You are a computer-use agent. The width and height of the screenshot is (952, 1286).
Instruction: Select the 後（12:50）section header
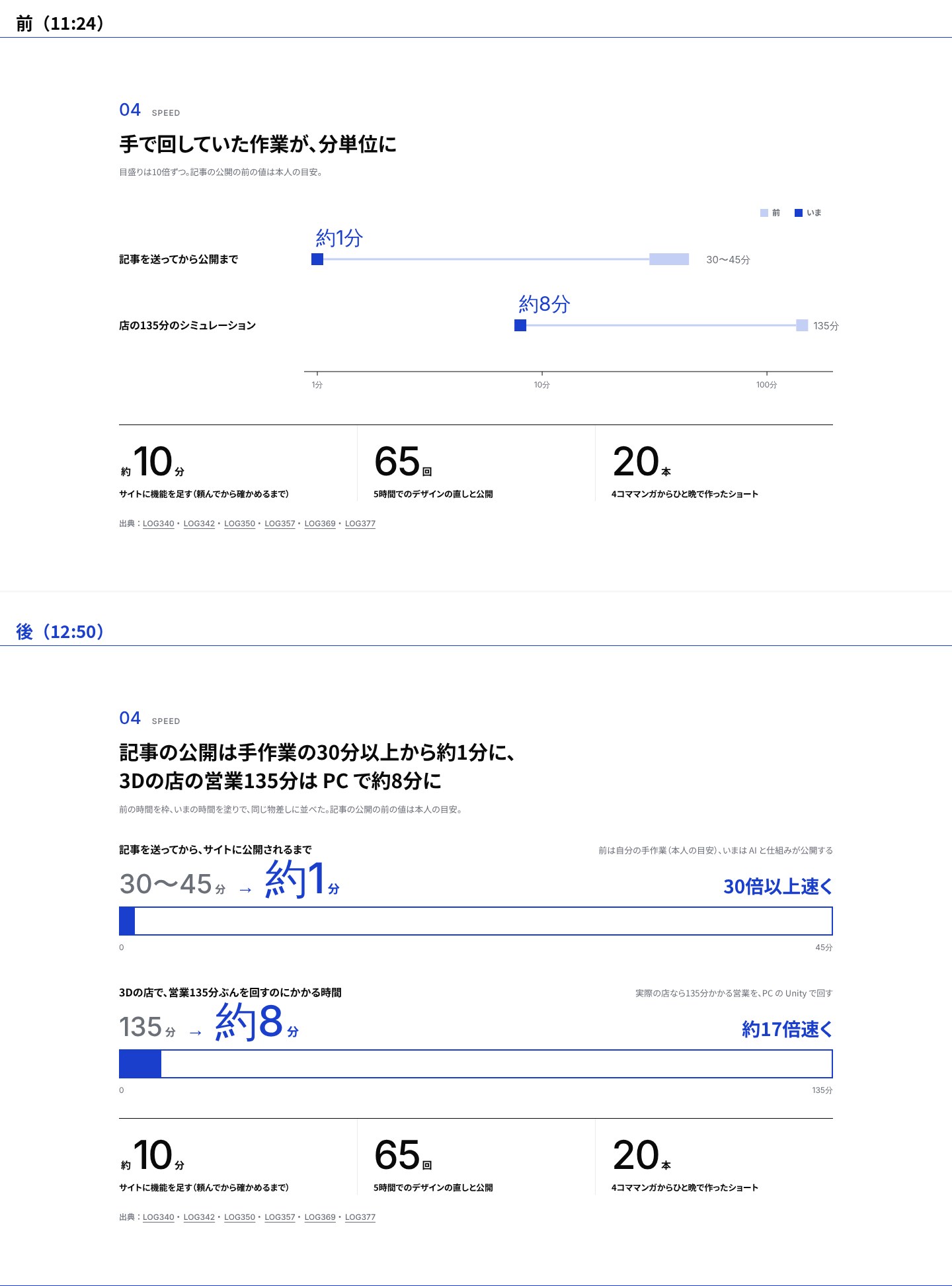pos(60,632)
